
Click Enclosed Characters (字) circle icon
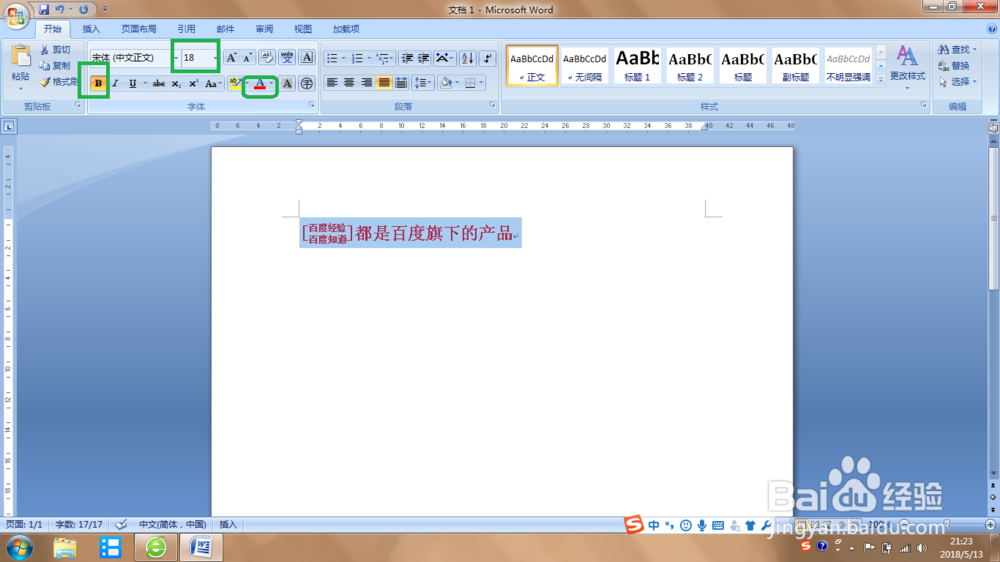(x=307, y=83)
